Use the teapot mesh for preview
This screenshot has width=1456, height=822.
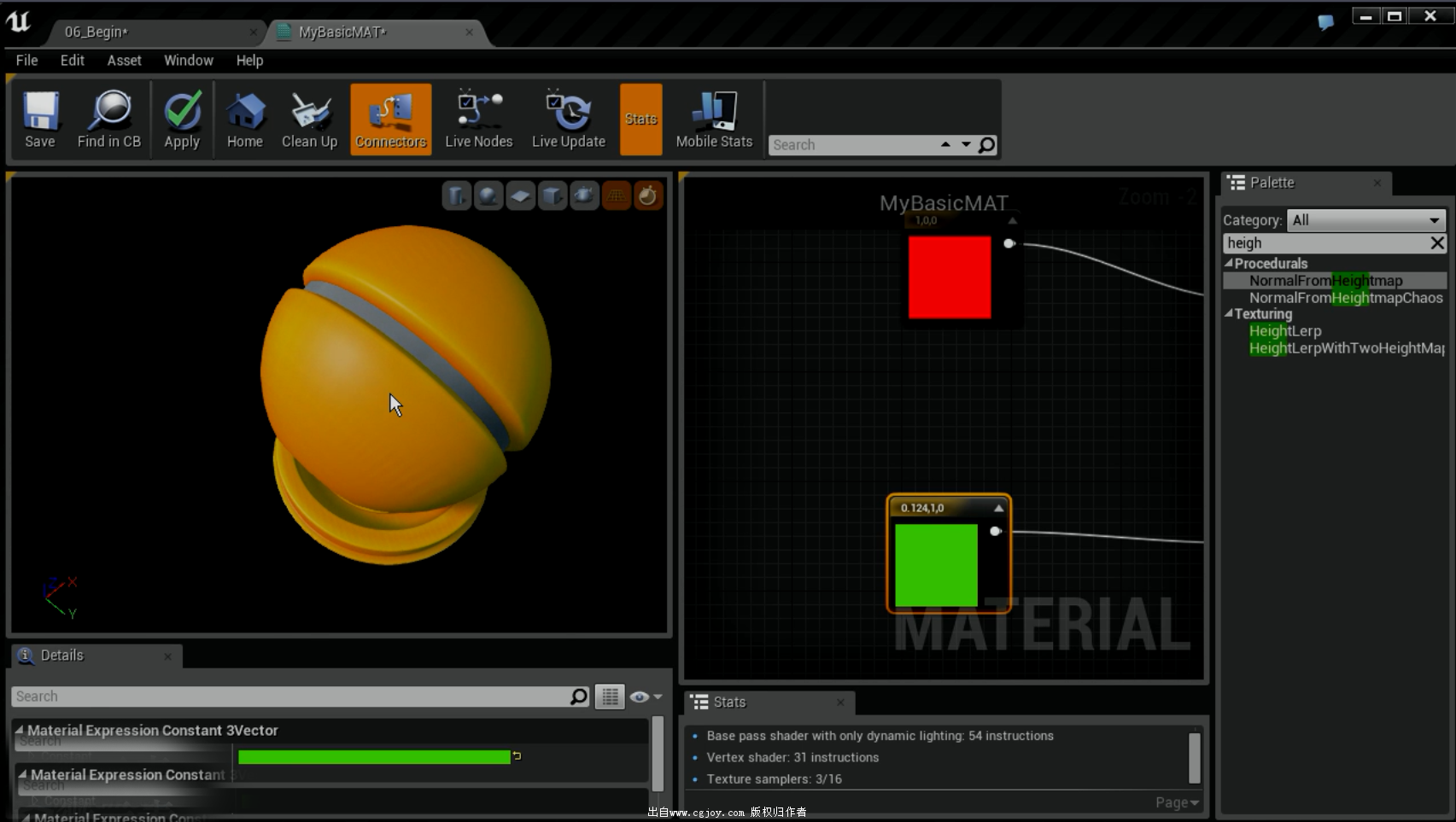[x=584, y=196]
